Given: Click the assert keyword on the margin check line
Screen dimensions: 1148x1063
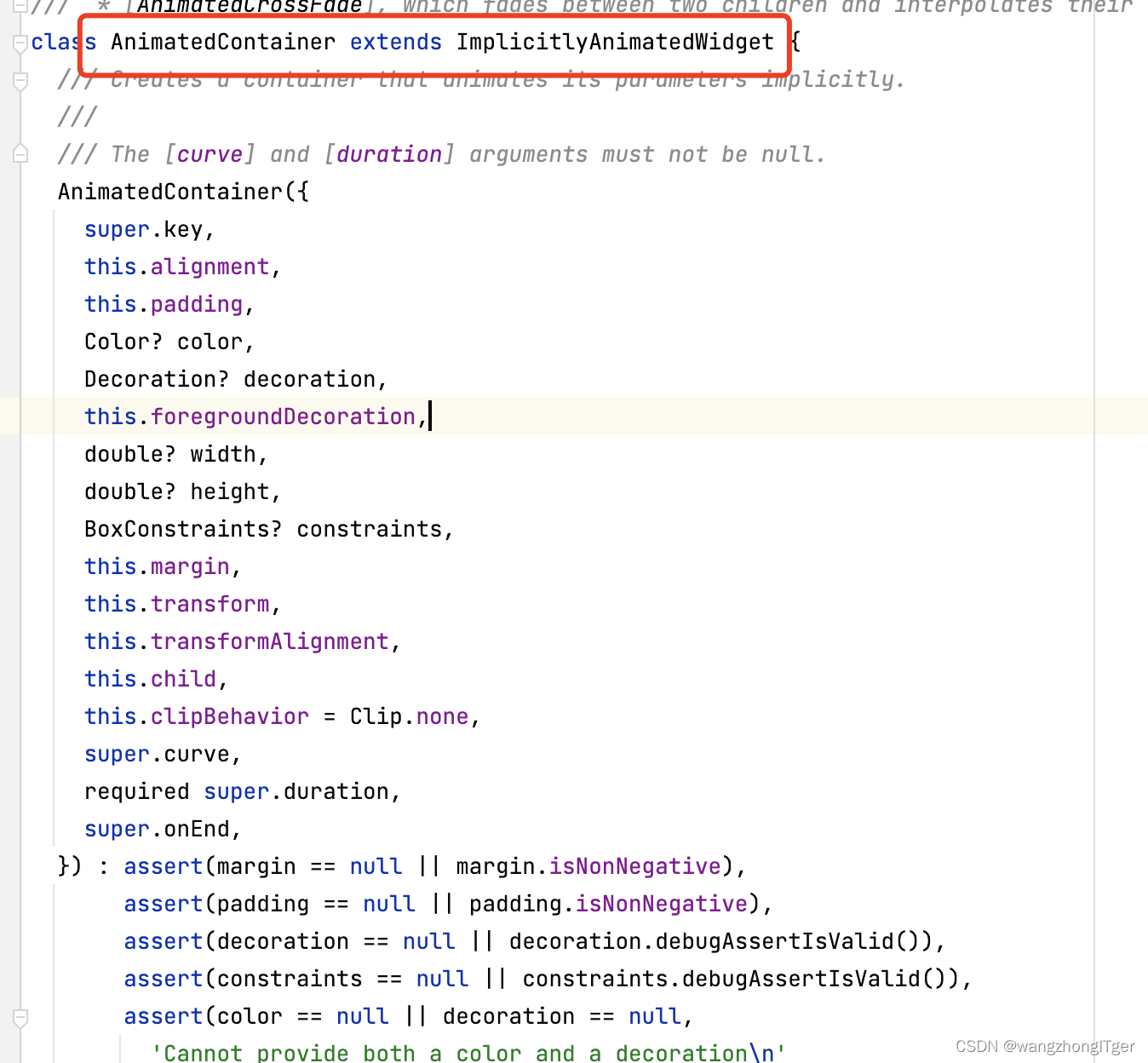Looking at the screenshot, I should pyautogui.click(x=162, y=865).
